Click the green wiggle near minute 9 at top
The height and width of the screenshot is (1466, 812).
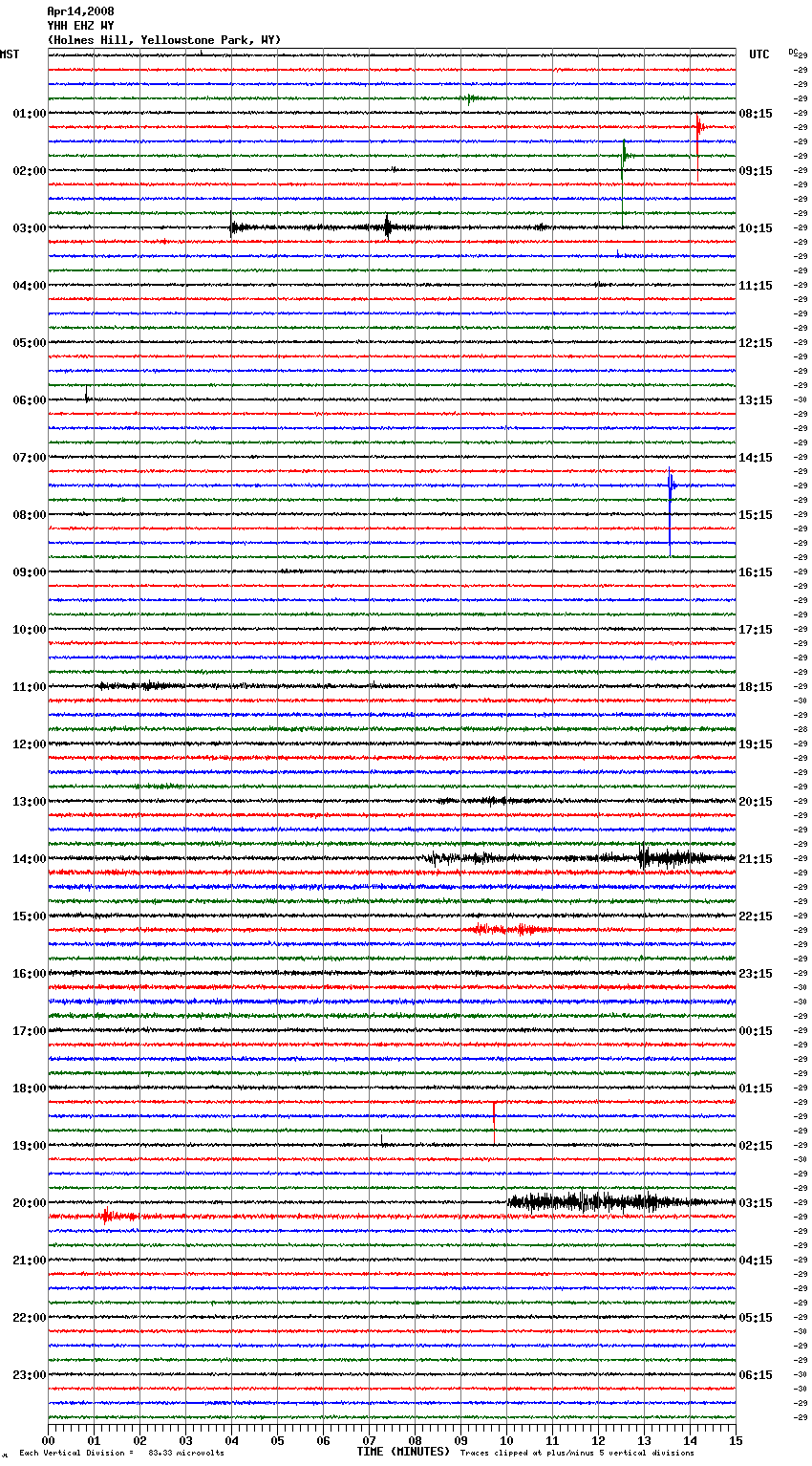(471, 98)
